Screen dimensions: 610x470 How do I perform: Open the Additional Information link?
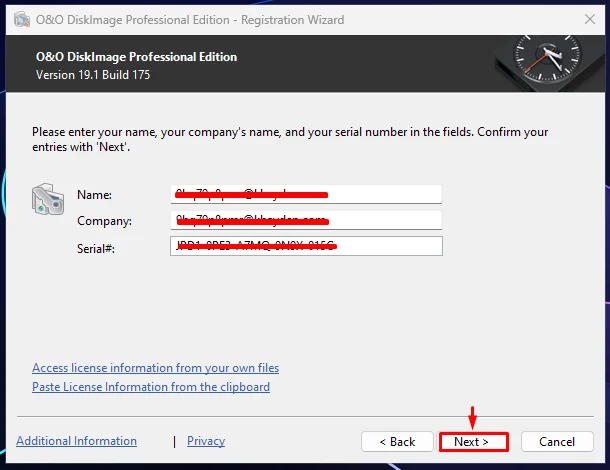point(77,441)
